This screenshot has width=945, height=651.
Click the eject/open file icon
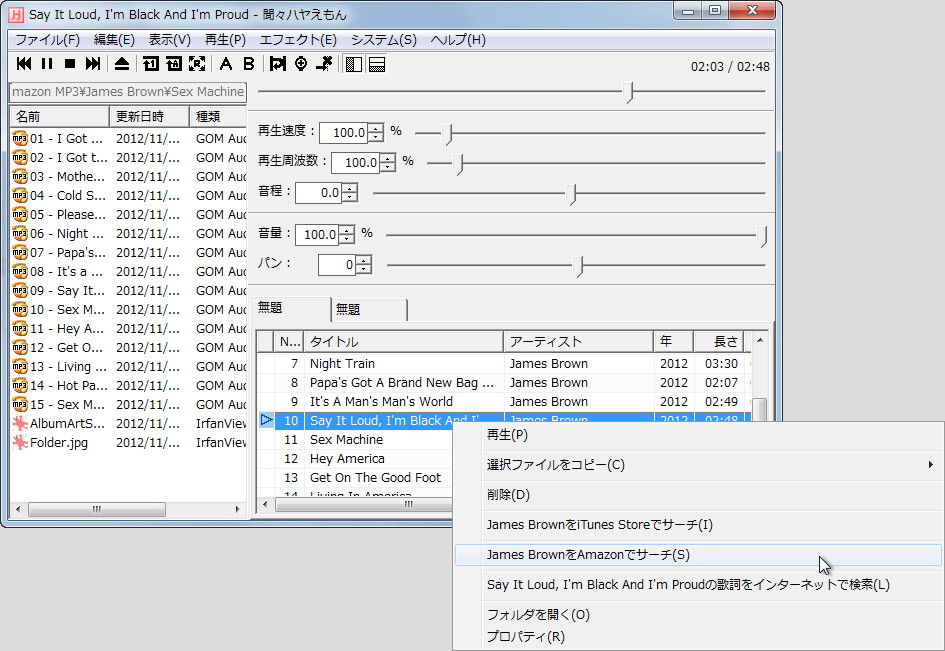pyautogui.click(x=122, y=64)
